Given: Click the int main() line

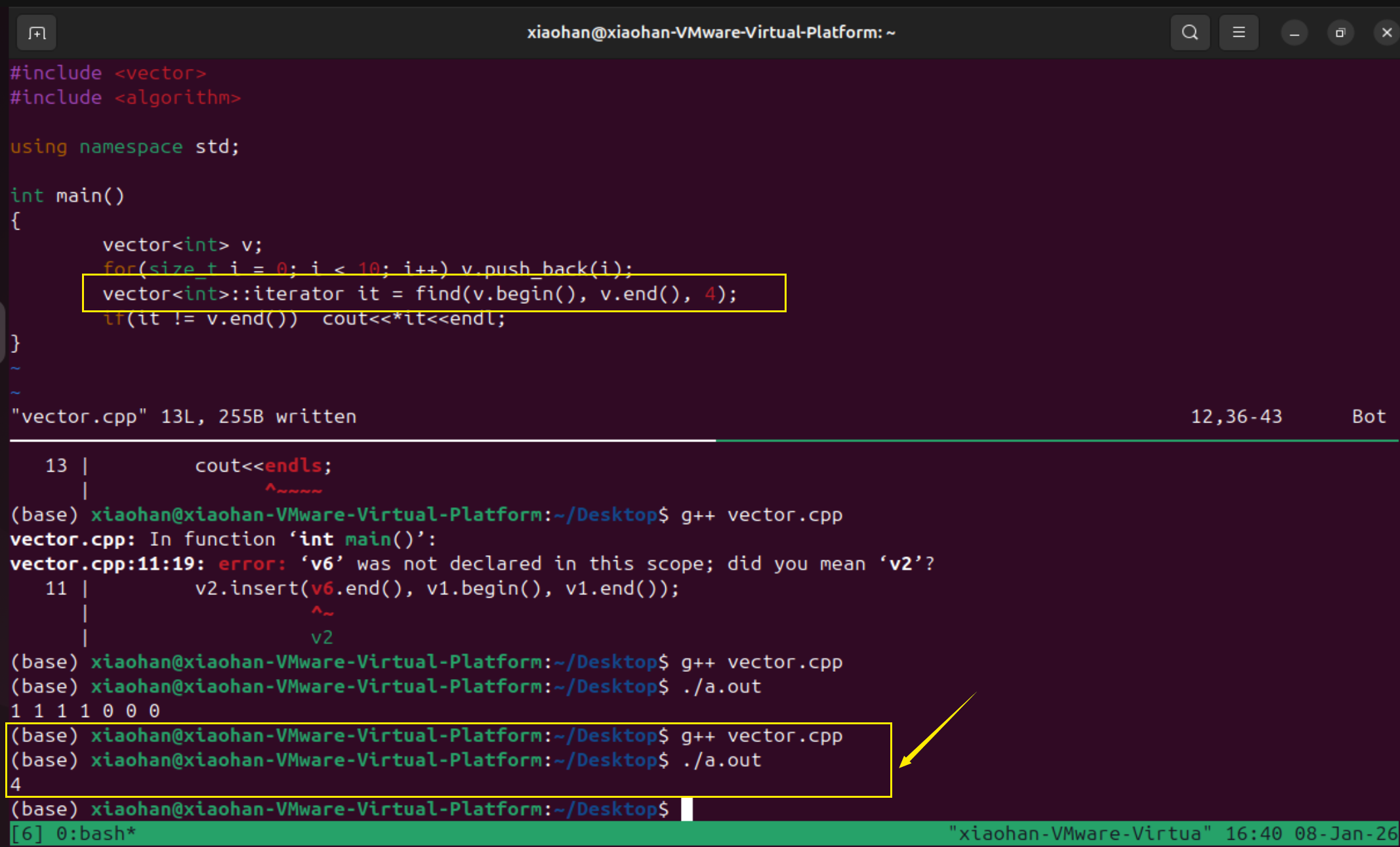Looking at the screenshot, I should pyautogui.click(x=67, y=196).
